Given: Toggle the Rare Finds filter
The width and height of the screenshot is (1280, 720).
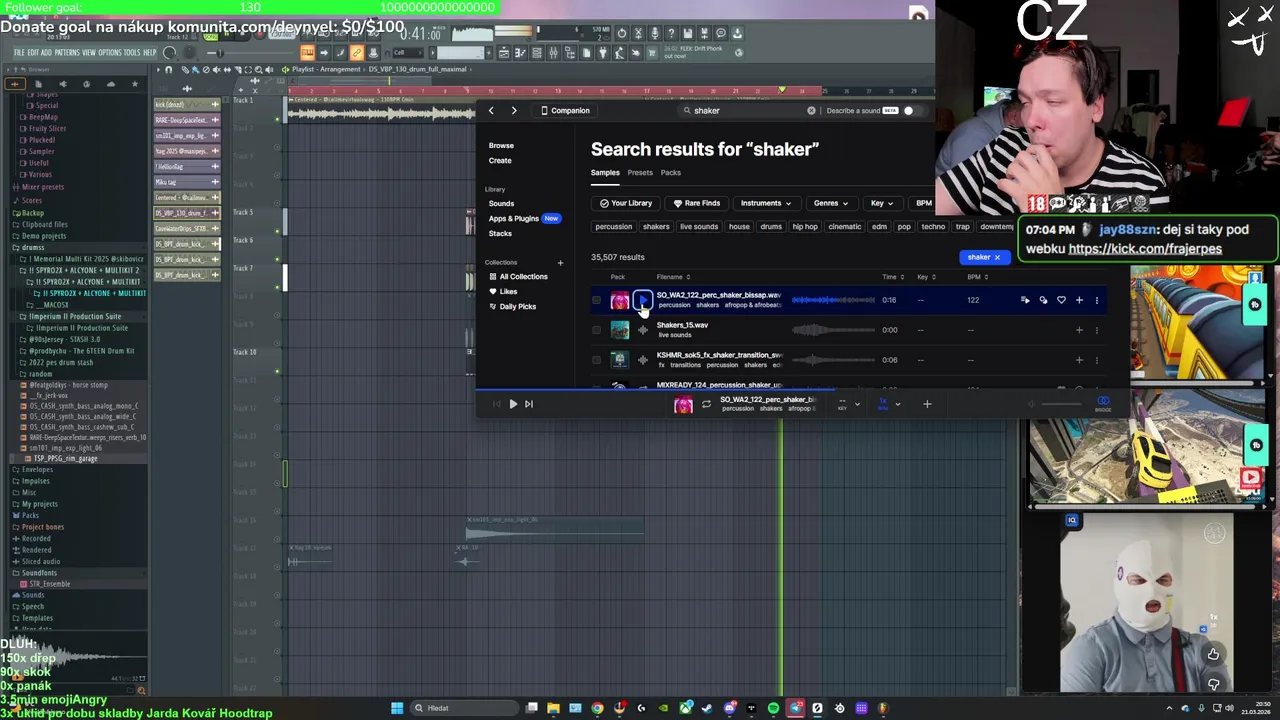Looking at the screenshot, I should point(696,204).
